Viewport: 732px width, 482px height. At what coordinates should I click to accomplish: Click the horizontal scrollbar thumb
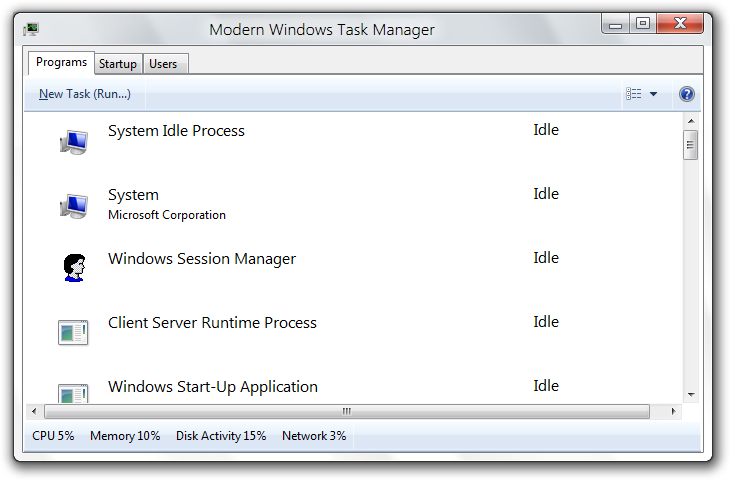[x=347, y=411]
